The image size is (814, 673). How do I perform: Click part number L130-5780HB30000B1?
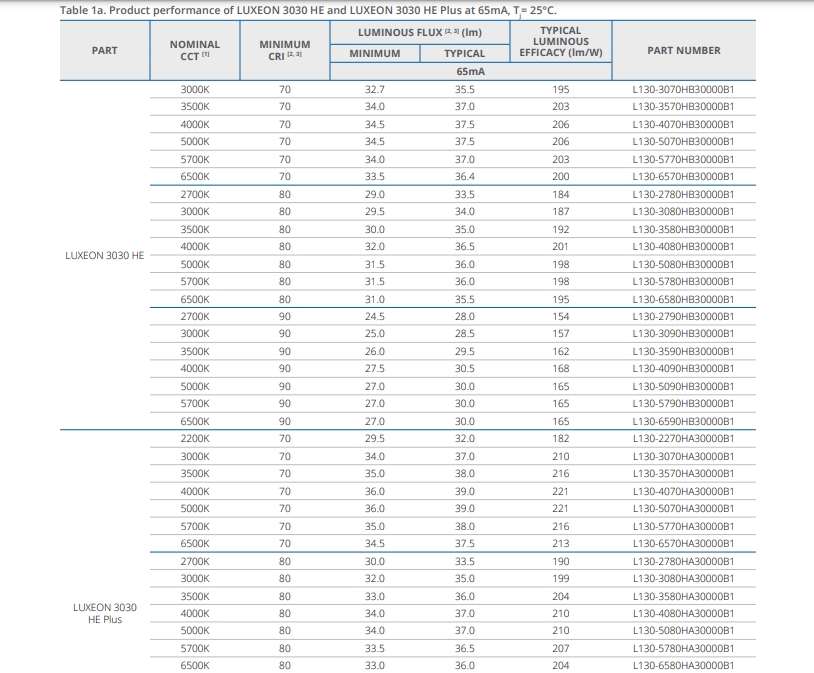[683, 281]
